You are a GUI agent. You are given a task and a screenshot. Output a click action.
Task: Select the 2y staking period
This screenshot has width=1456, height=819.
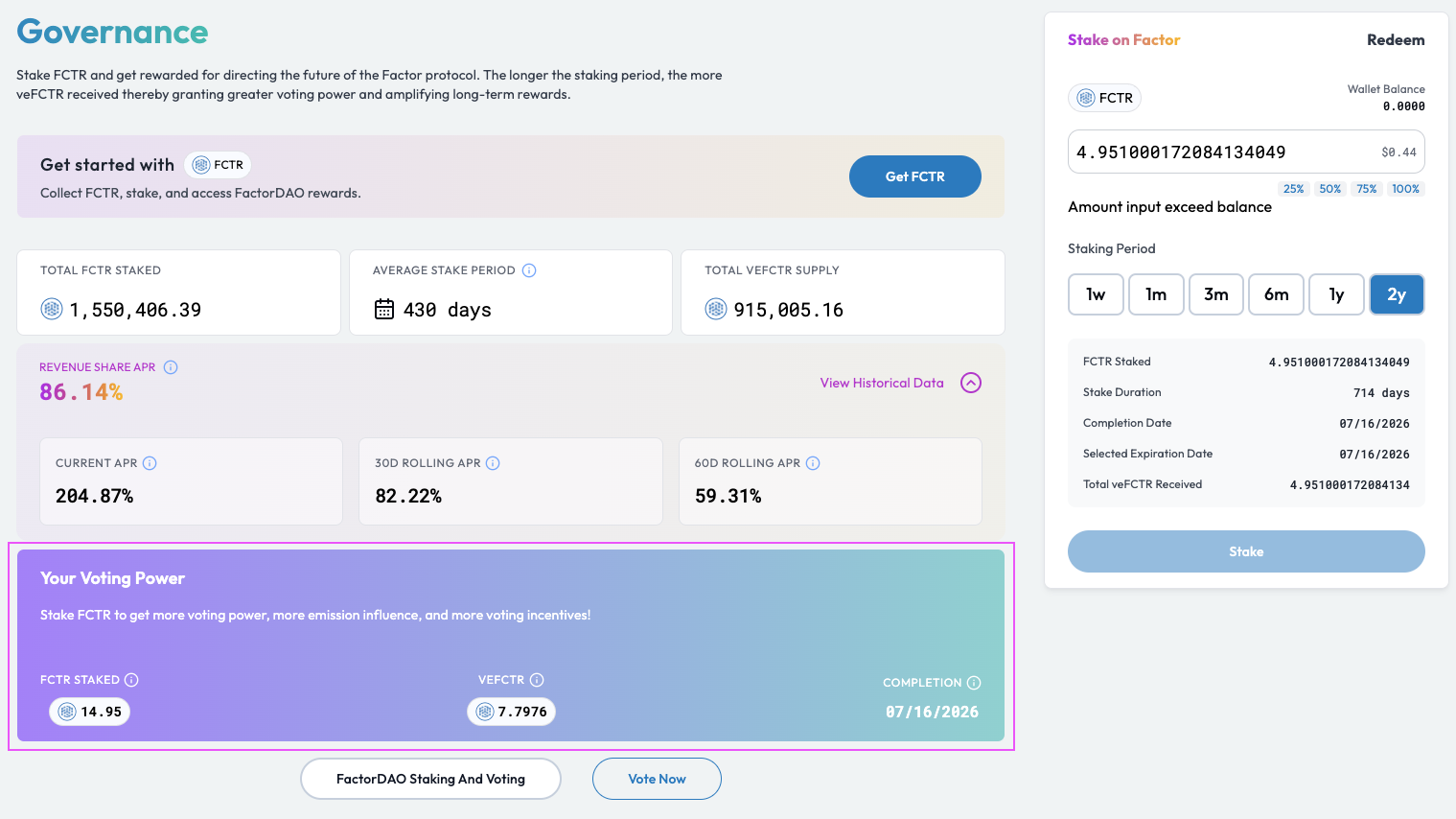[x=1397, y=294]
